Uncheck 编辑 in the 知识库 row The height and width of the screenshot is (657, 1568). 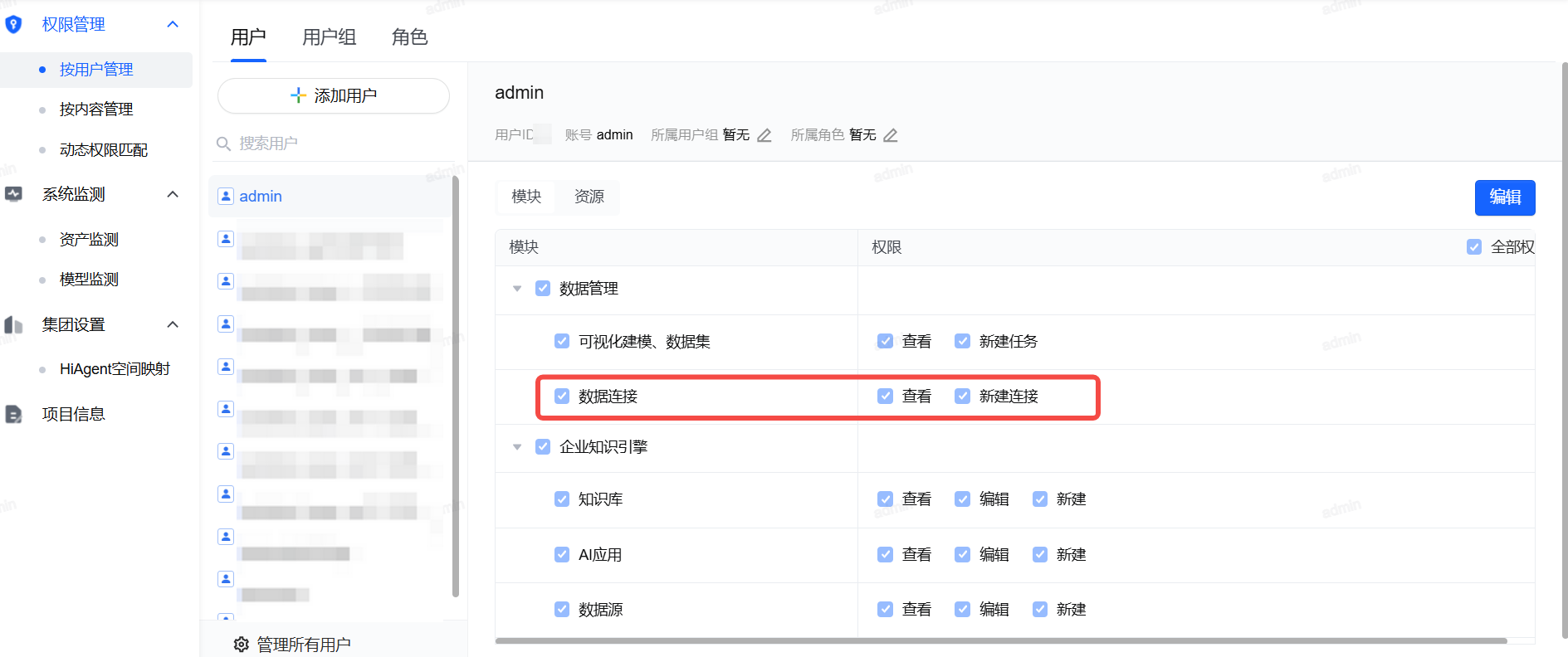click(x=962, y=499)
